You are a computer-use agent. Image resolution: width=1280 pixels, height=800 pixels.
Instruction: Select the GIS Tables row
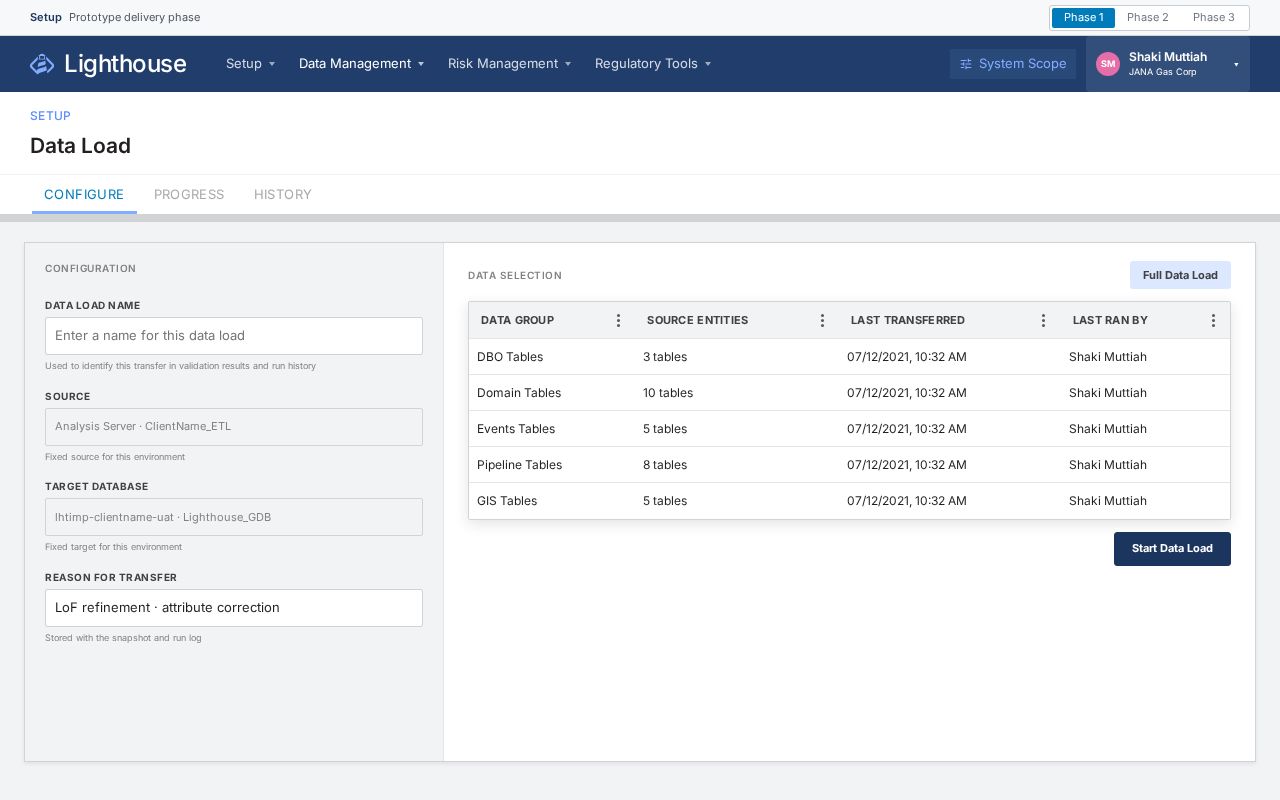point(849,501)
